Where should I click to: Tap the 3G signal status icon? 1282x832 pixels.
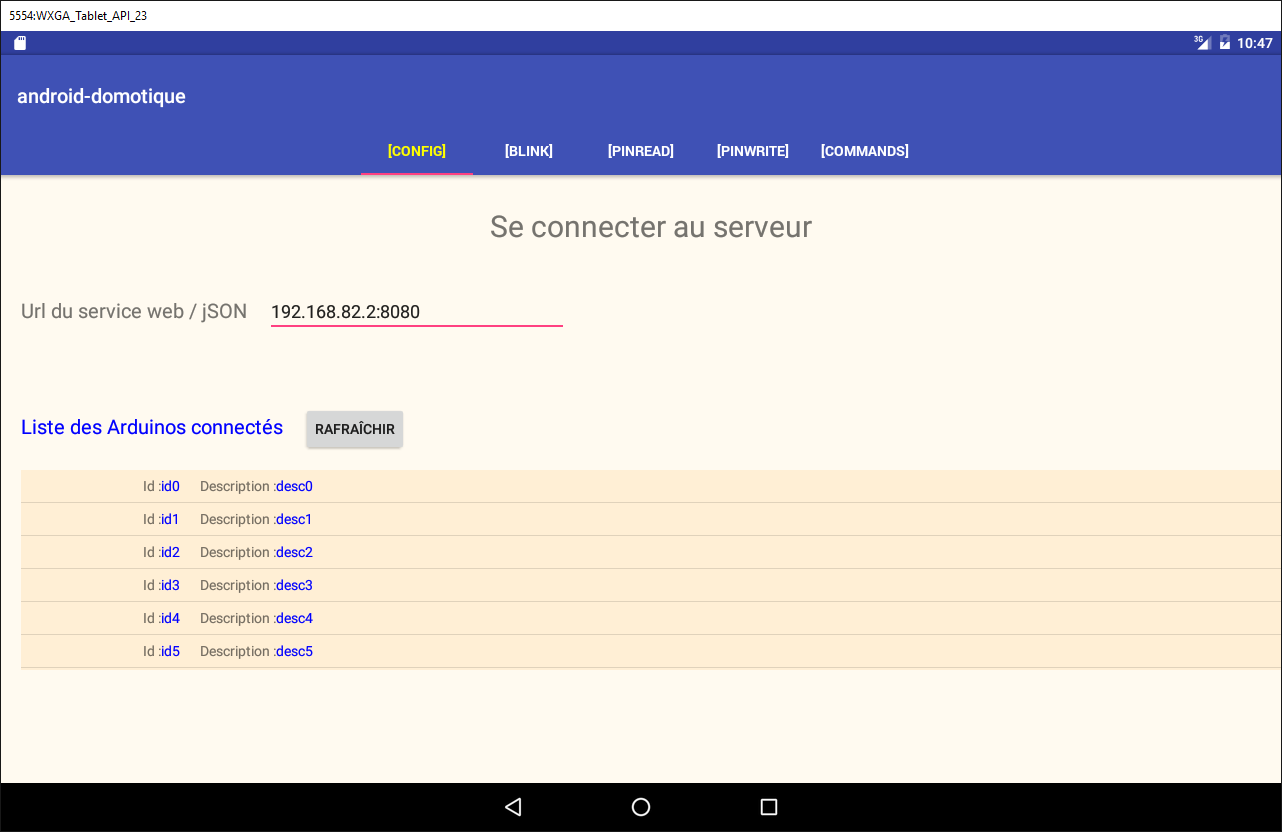click(x=1202, y=43)
